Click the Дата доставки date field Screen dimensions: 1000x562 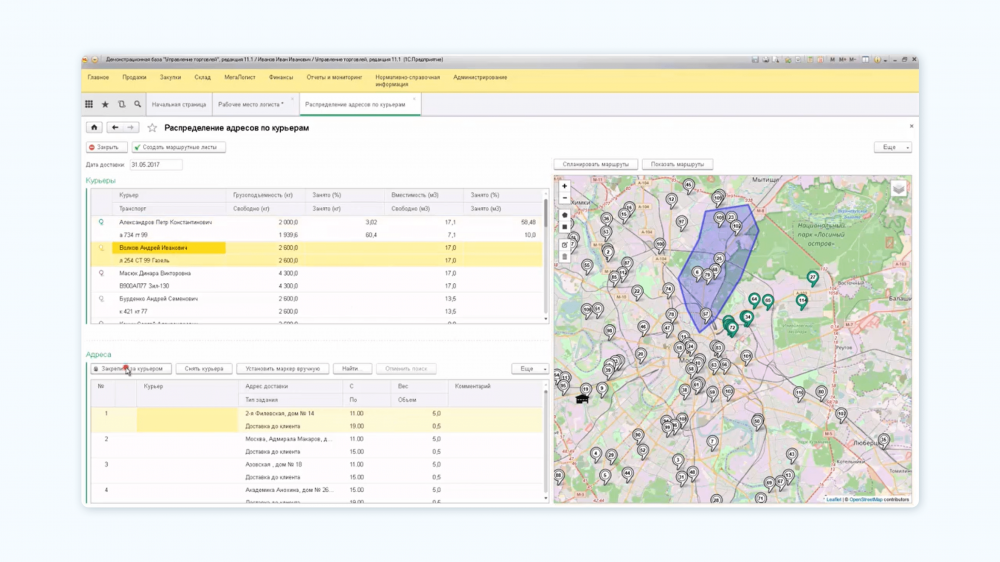(x=156, y=164)
